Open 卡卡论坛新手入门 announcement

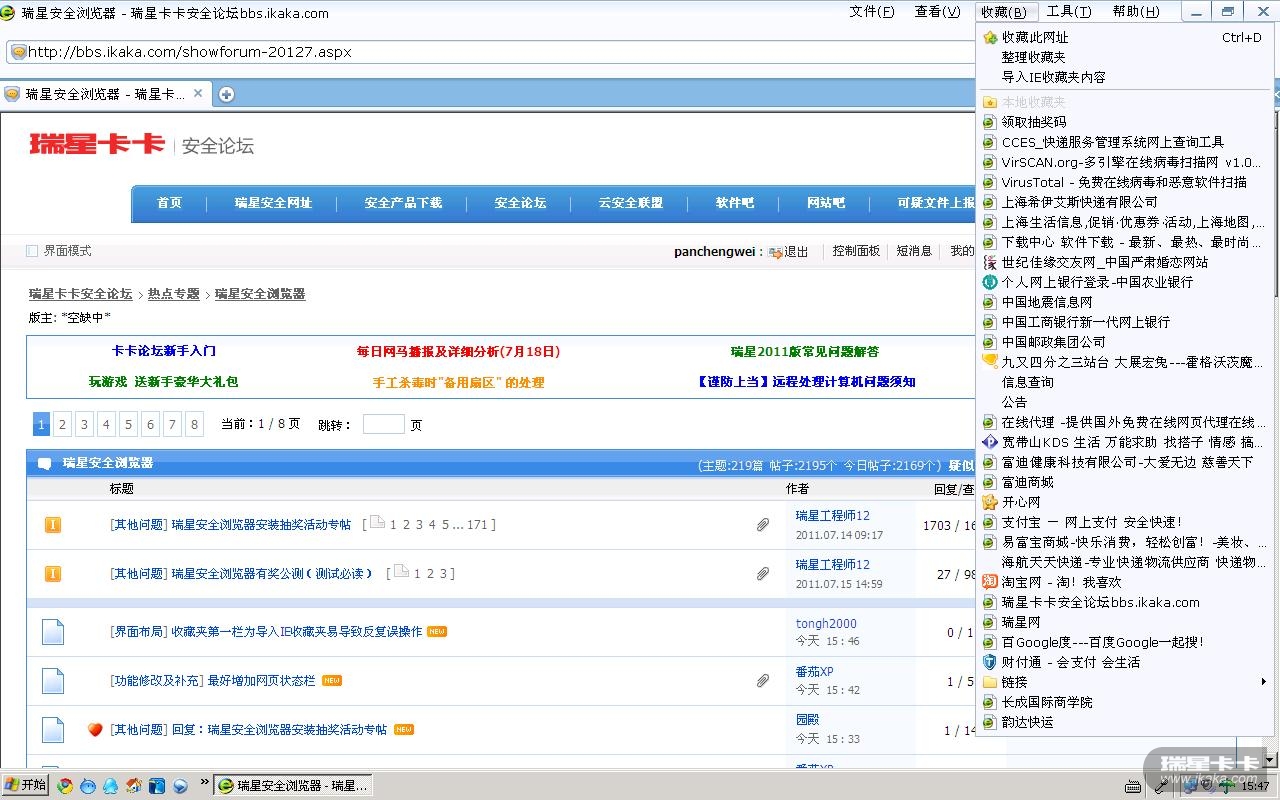[164, 351]
